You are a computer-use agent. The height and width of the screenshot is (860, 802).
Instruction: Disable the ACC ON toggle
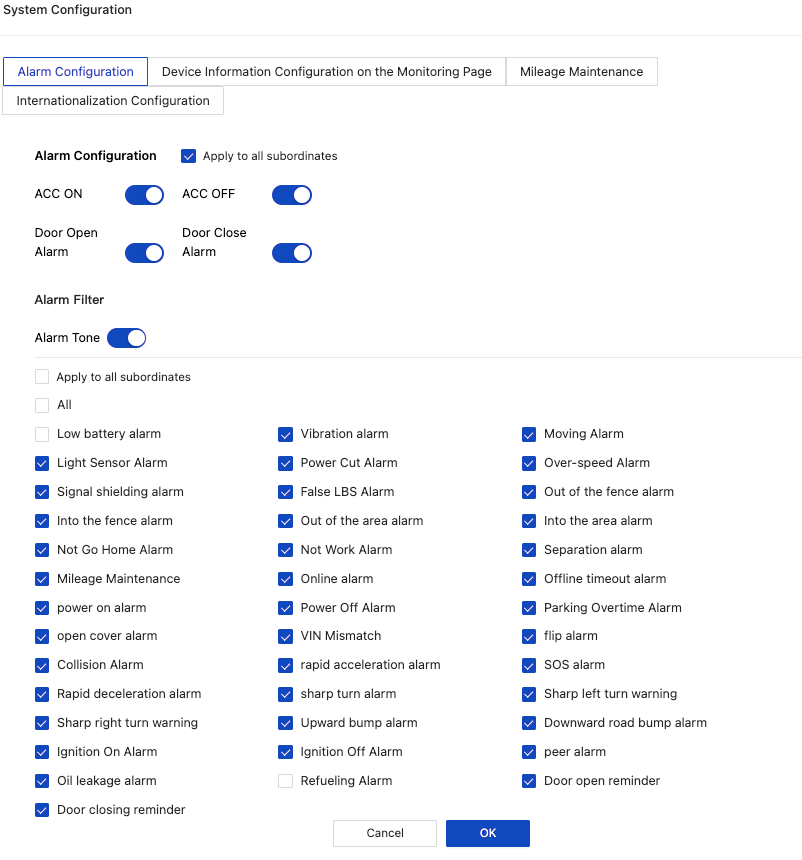pyautogui.click(x=144, y=194)
